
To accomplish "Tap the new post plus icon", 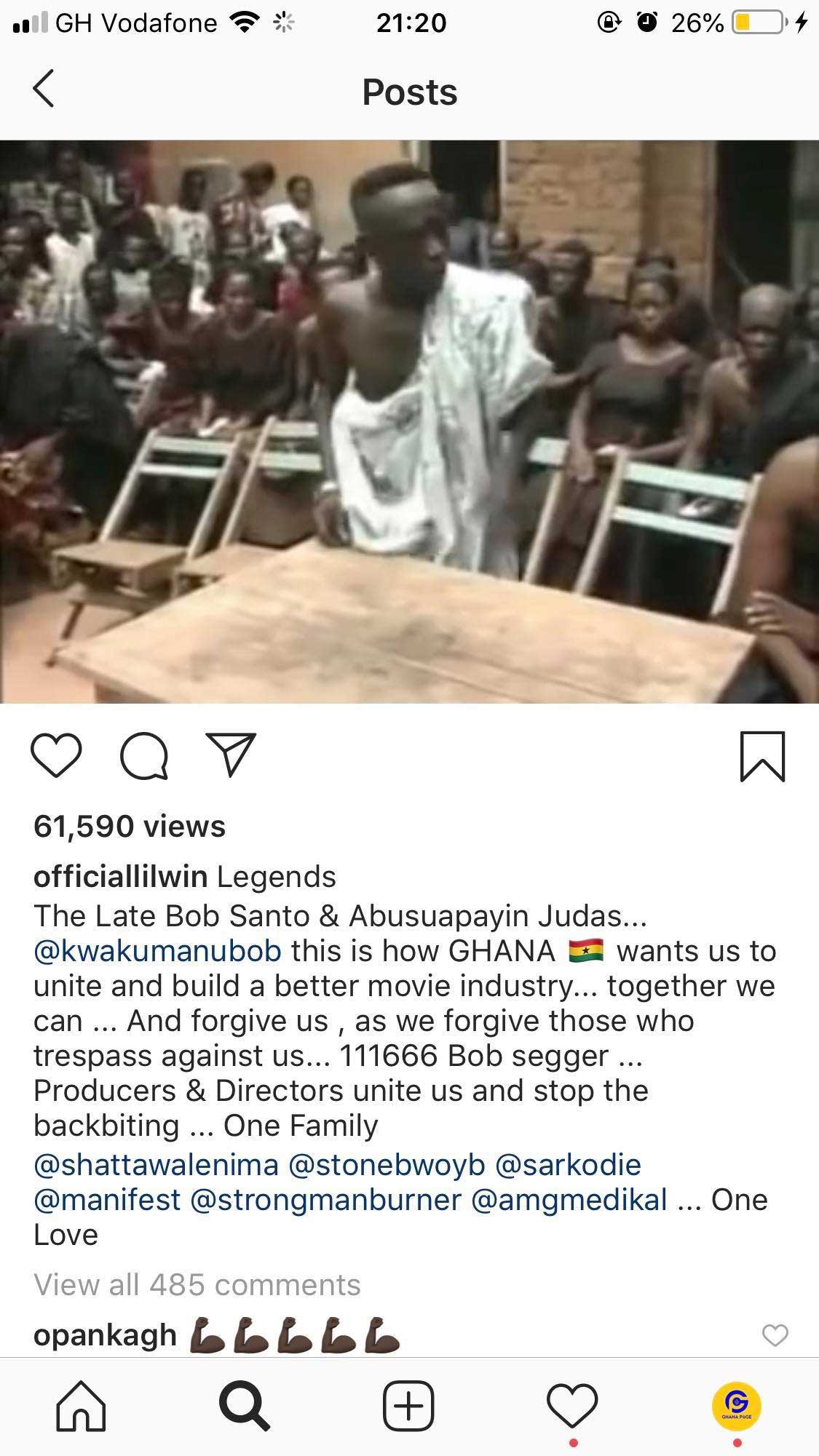I will coord(408,1405).
